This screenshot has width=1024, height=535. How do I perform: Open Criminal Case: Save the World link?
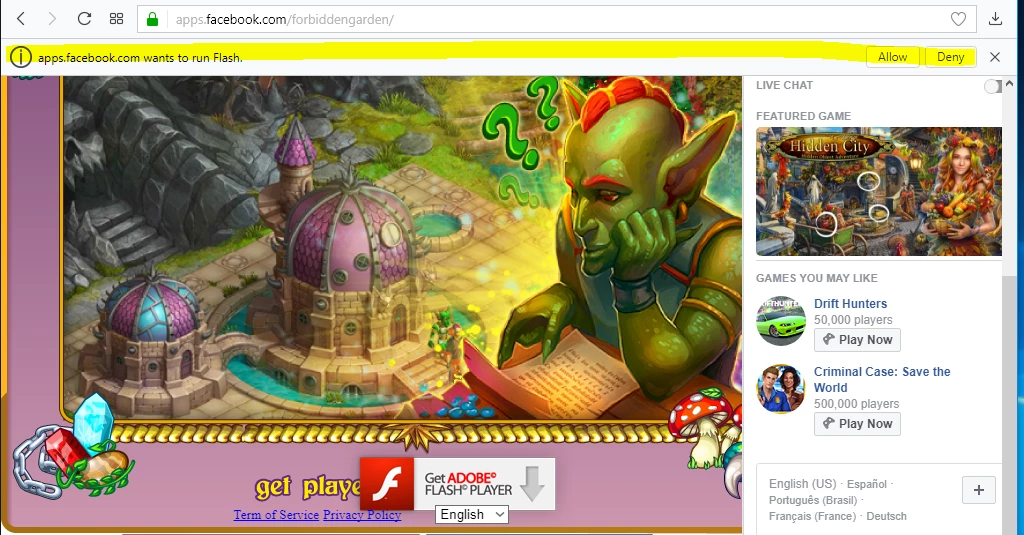[882, 380]
